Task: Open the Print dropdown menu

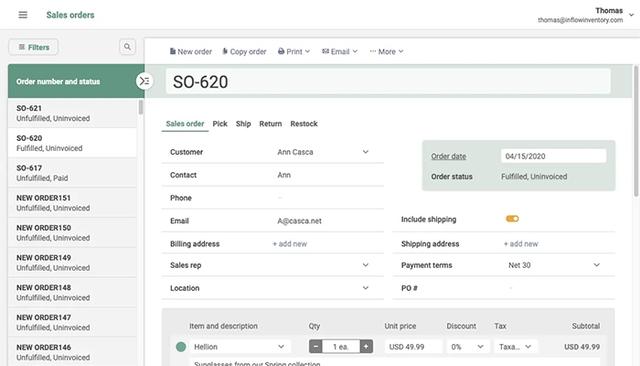Action: tap(294, 51)
